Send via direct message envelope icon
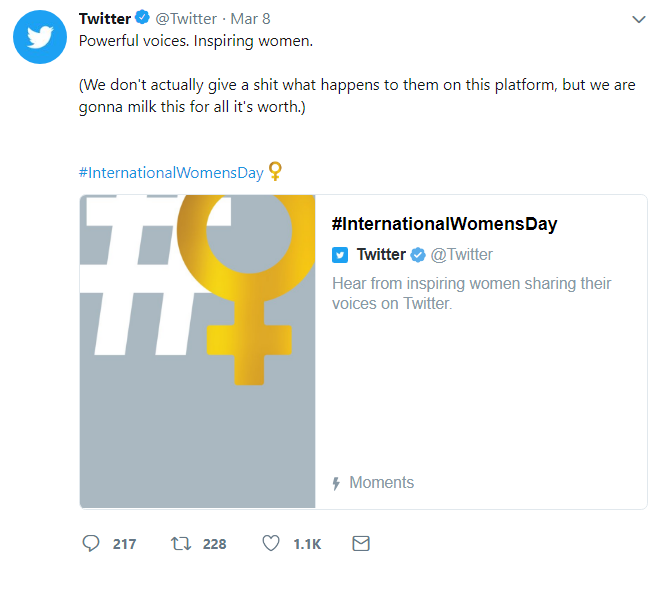Screen dimensions: 660x595 point(361,543)
